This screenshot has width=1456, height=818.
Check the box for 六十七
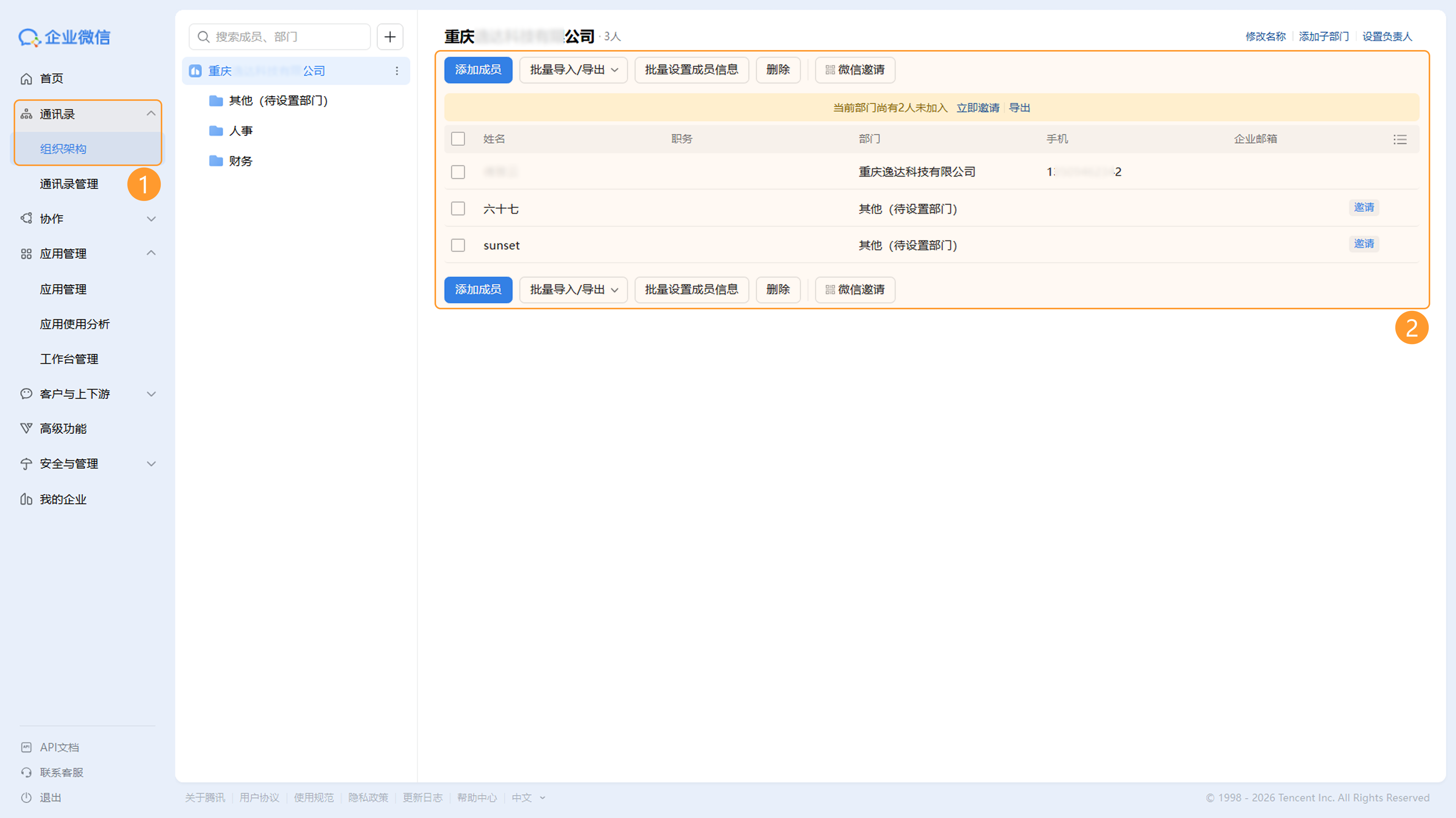458,209
